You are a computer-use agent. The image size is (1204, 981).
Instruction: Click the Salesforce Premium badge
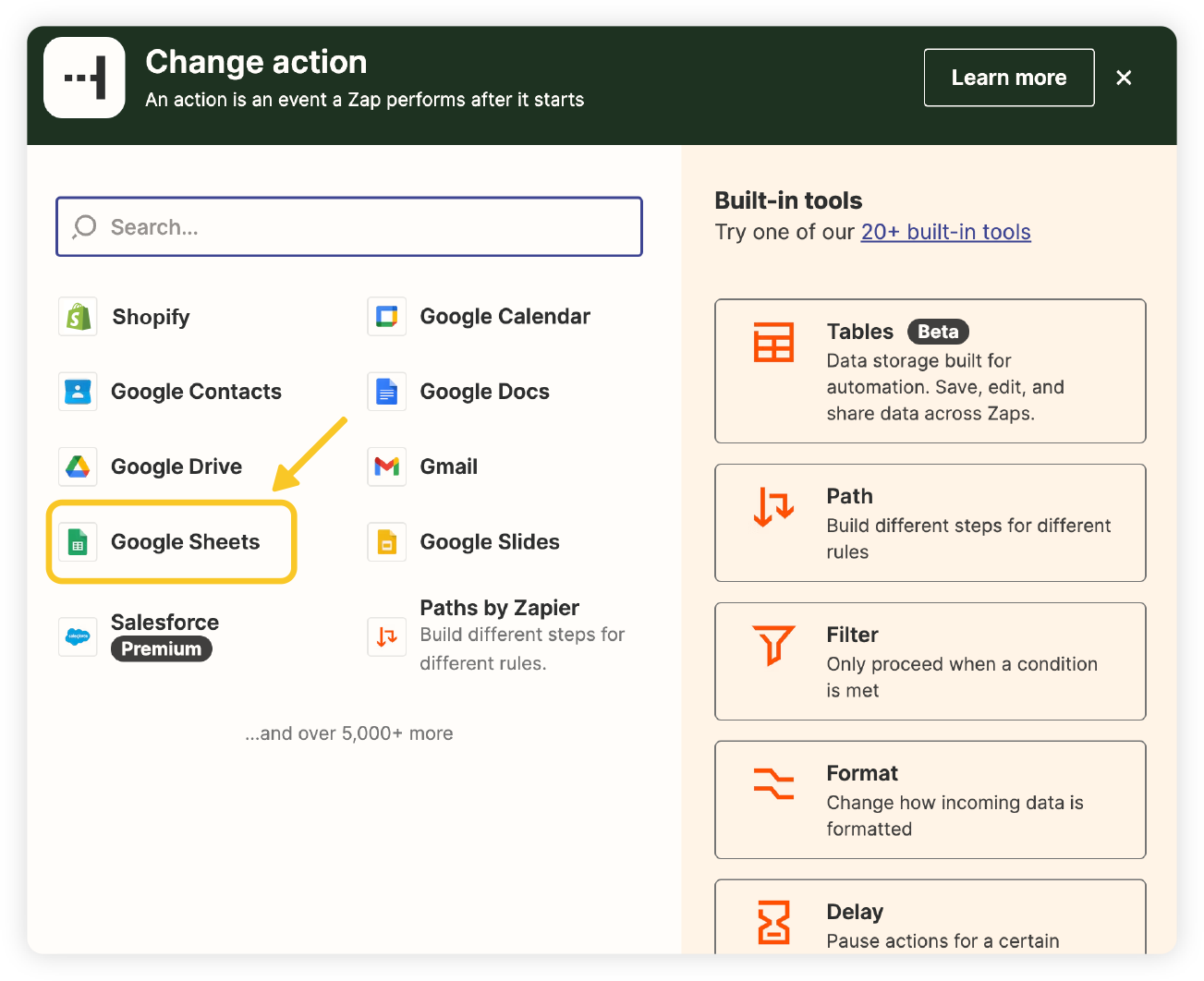[162, 649]
